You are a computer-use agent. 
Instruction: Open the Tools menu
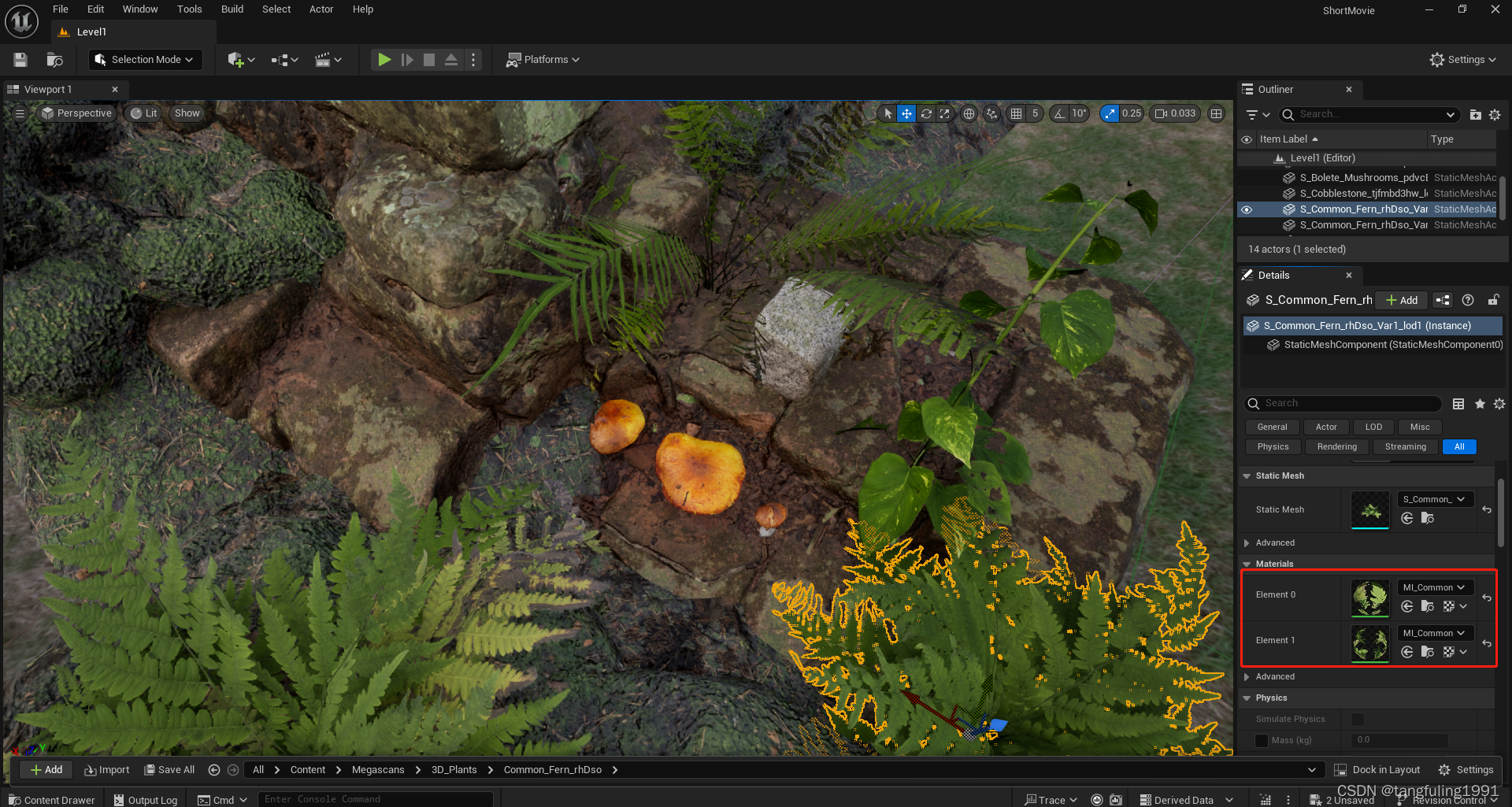190,9
